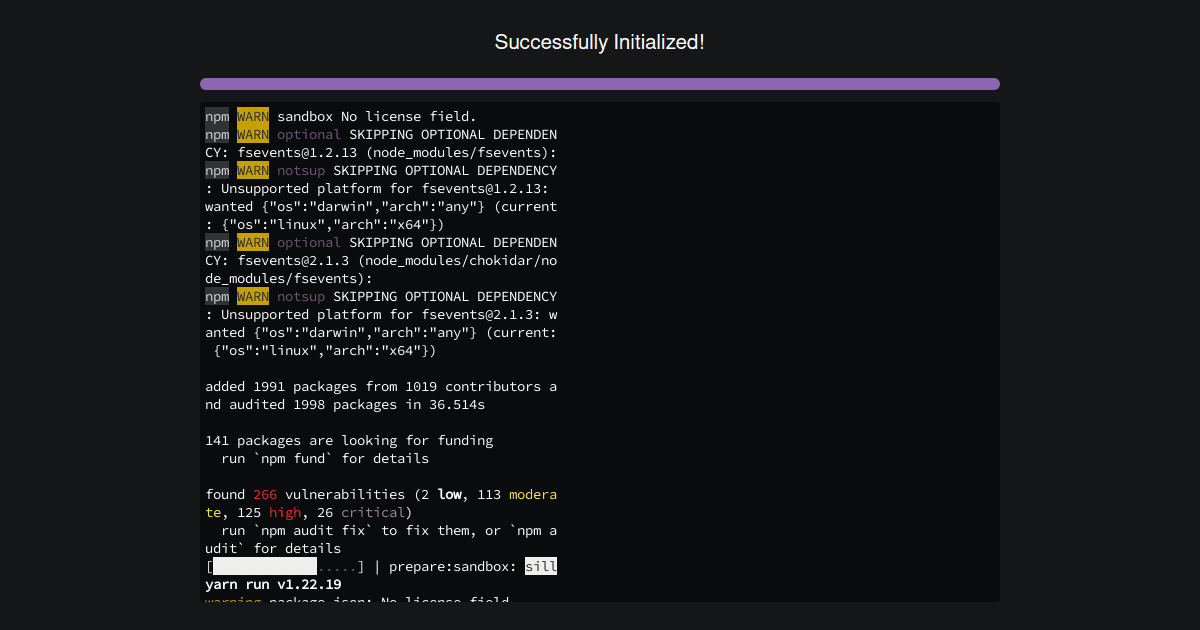Click the "266" vulnerabilities count

(x=265, y=494)
